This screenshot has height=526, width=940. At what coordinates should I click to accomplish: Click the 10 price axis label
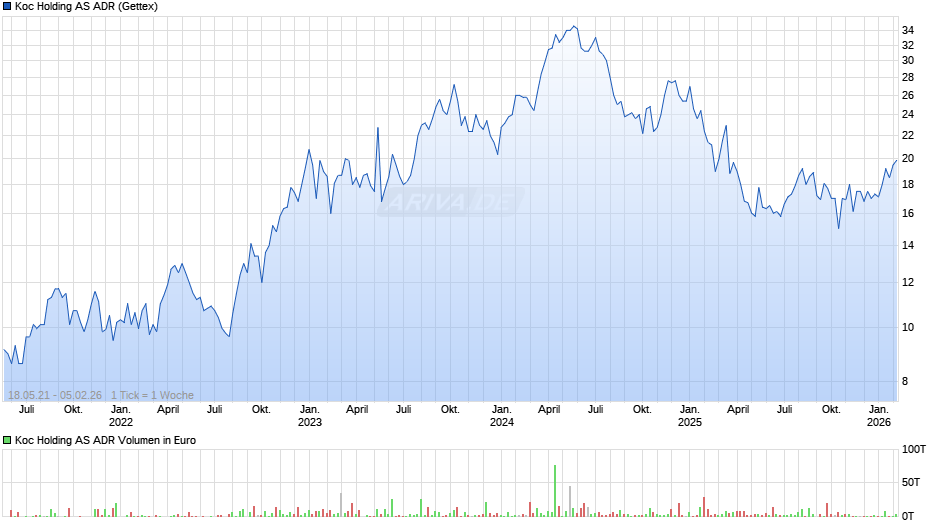tap(908, 327)
